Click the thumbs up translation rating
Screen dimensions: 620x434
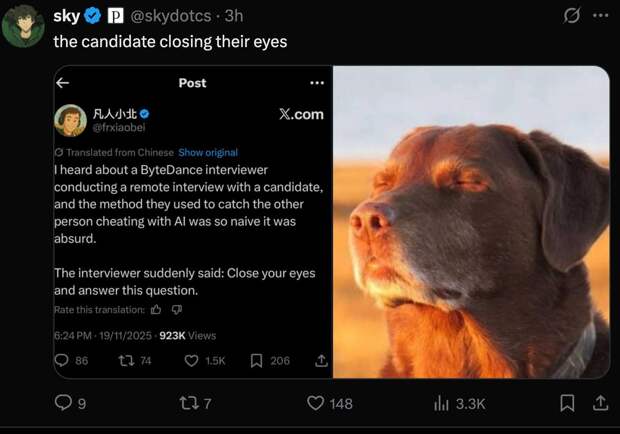coord(155,310)
